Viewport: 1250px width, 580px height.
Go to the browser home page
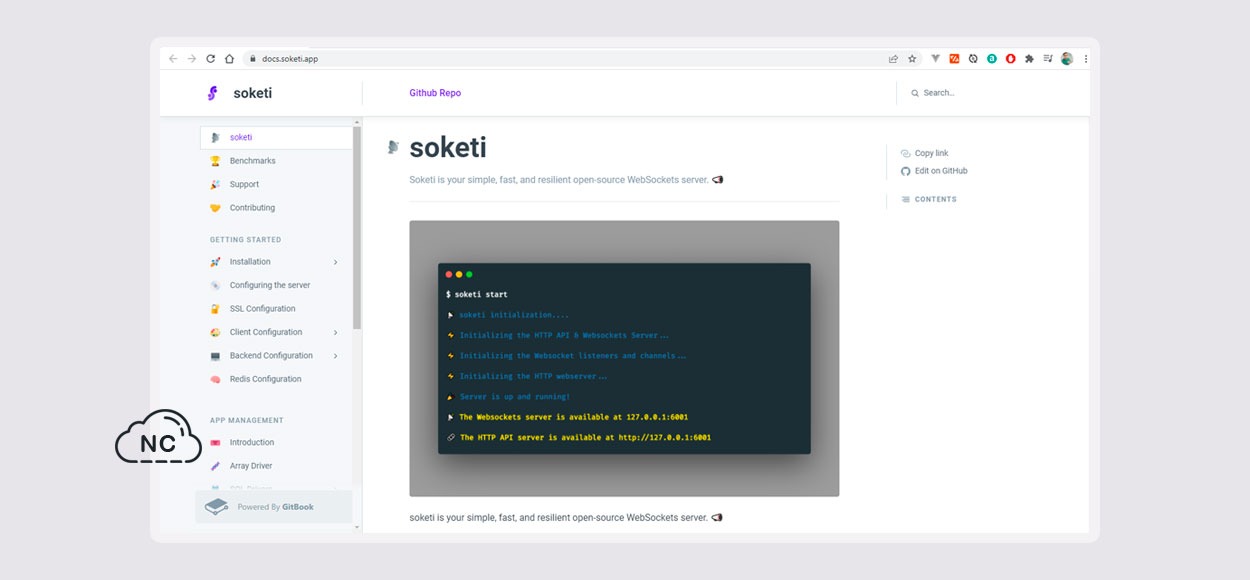(229, 59)
